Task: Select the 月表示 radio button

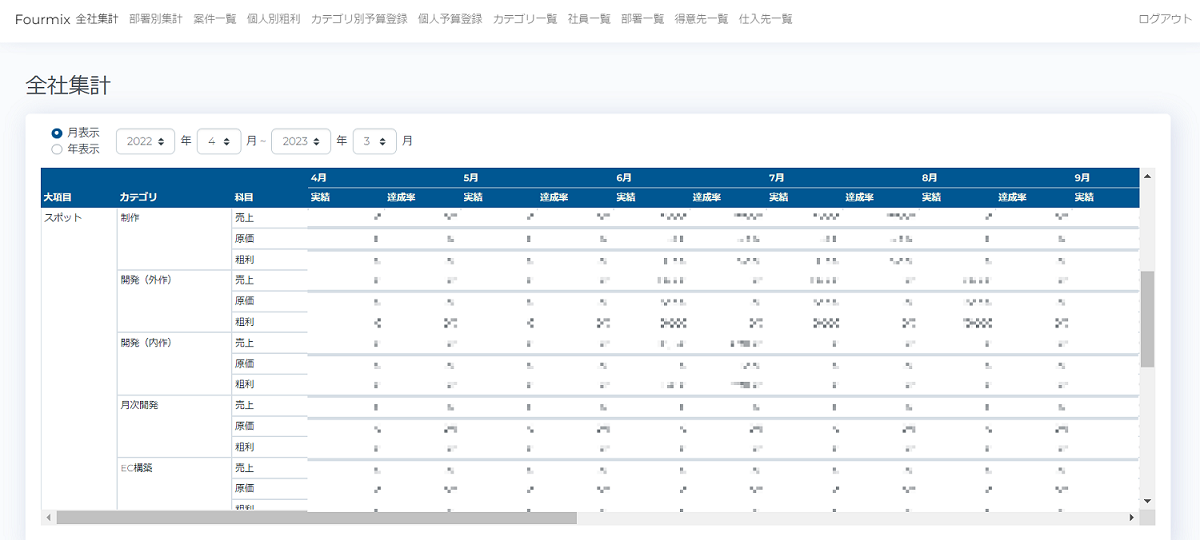Action: [x=57, y=133]
